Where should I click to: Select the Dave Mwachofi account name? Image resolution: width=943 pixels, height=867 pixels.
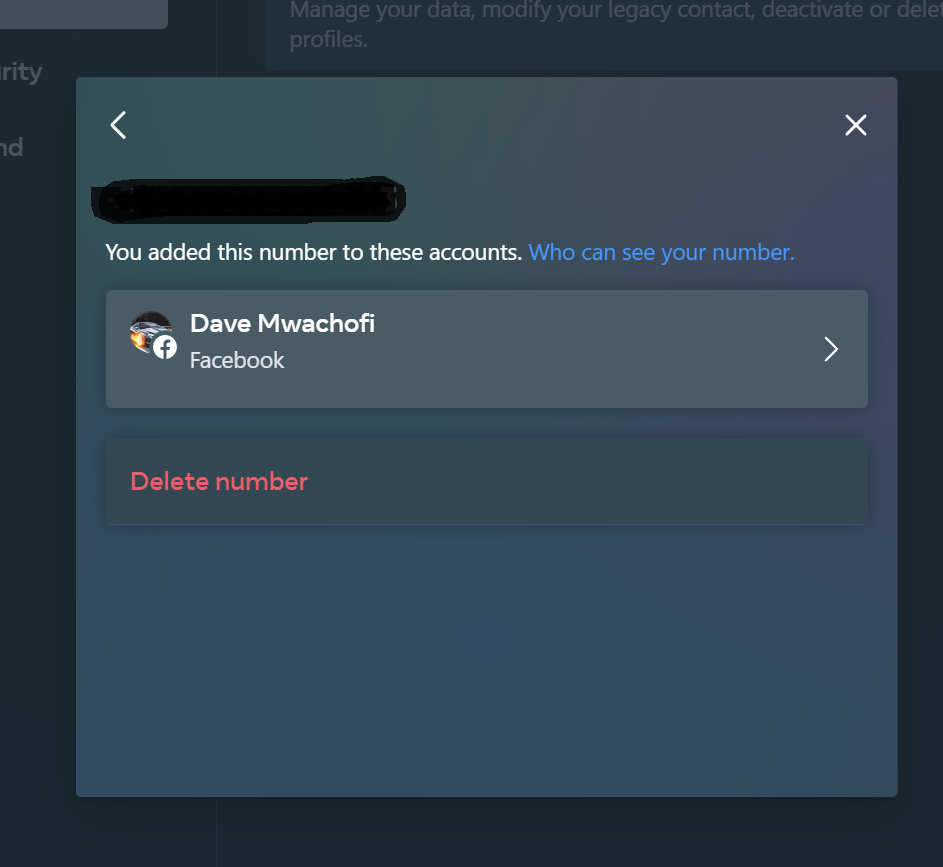(282, 323)
